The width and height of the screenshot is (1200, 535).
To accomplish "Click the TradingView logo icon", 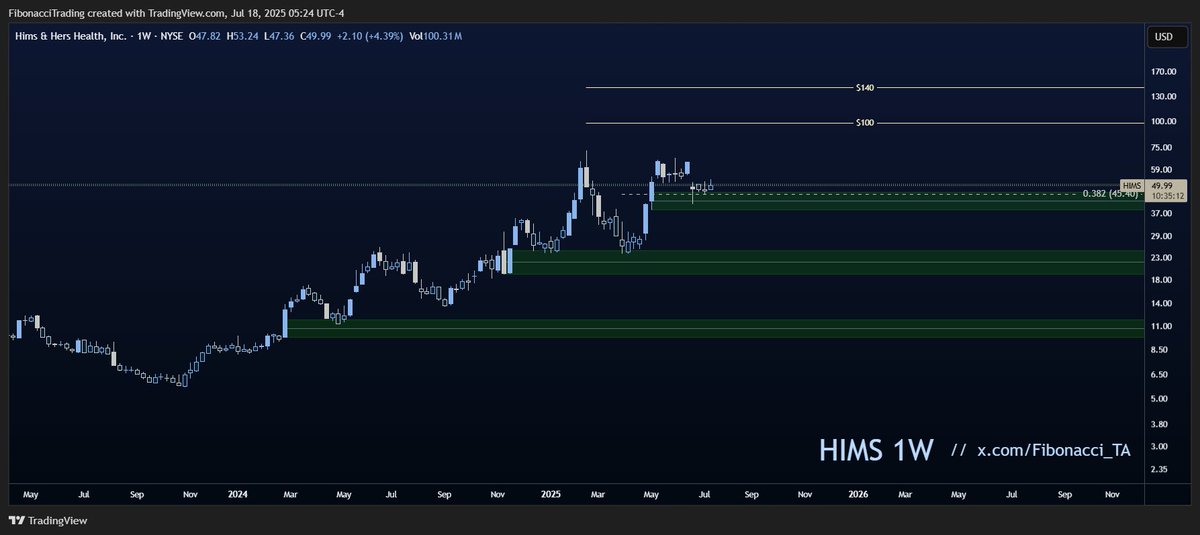I will [x=16, y=521].
